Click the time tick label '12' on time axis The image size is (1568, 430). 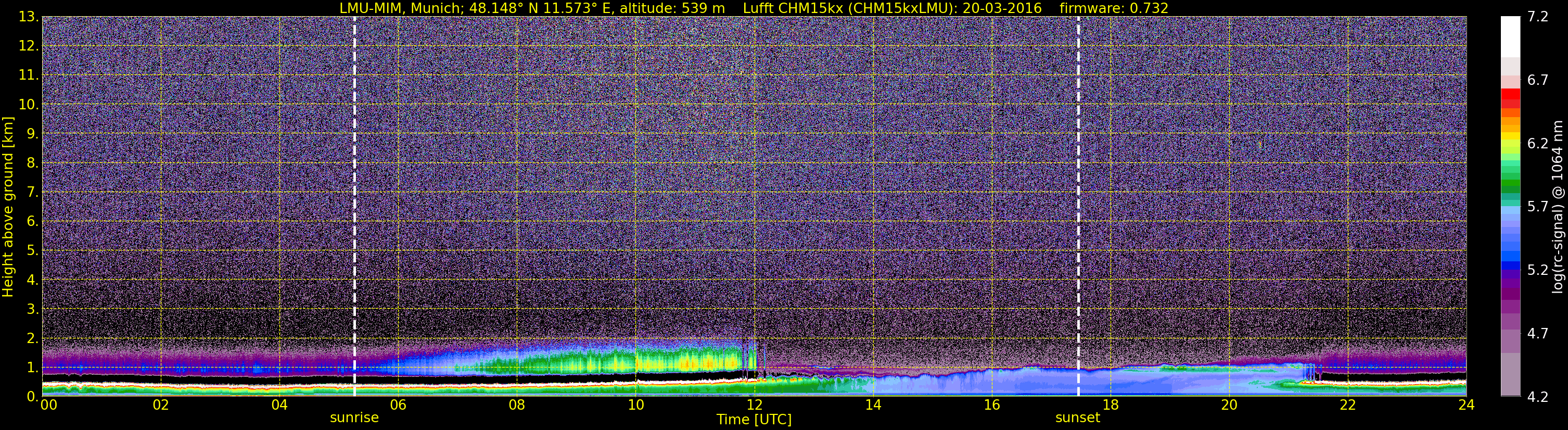(x=754, y=405)
